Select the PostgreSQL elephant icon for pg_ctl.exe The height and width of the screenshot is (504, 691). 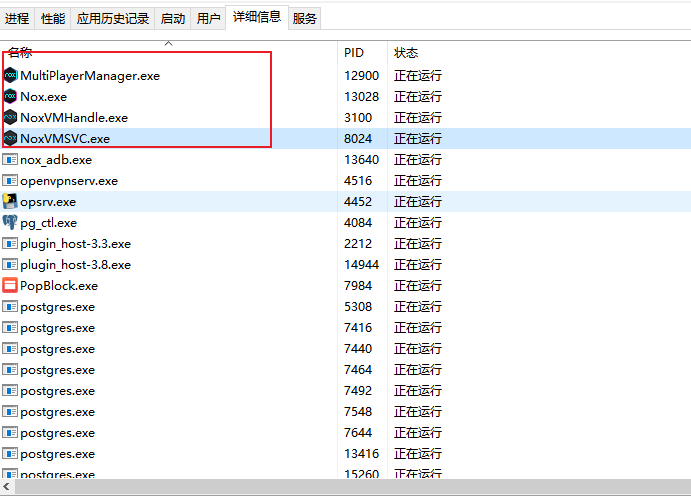point(10,222)
